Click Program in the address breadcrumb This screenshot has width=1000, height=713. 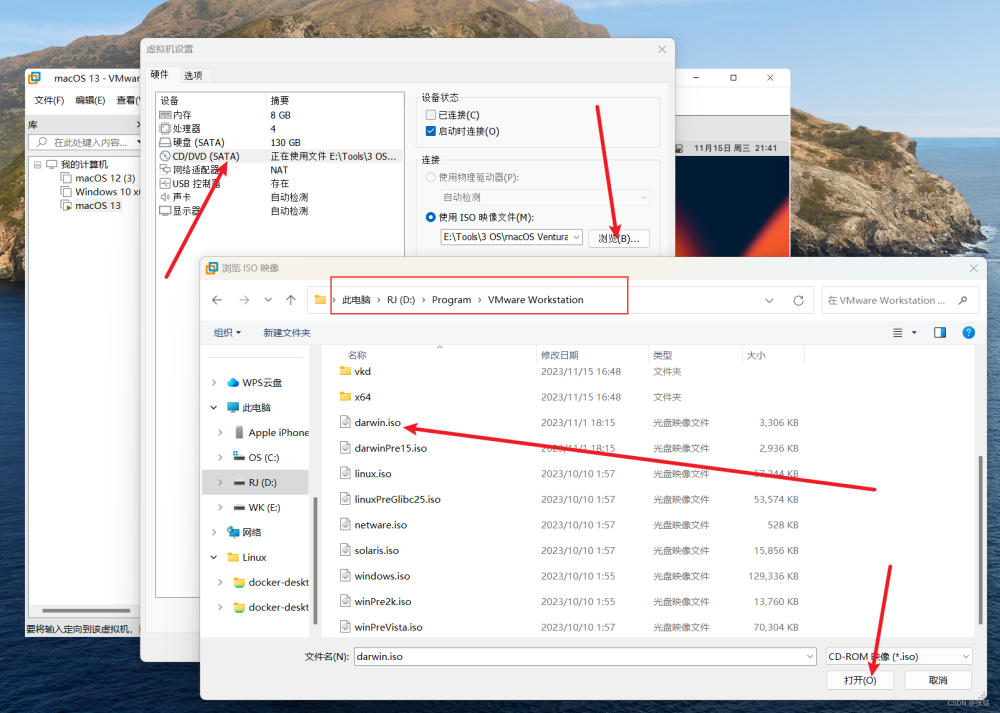click(x=452, y=300)
